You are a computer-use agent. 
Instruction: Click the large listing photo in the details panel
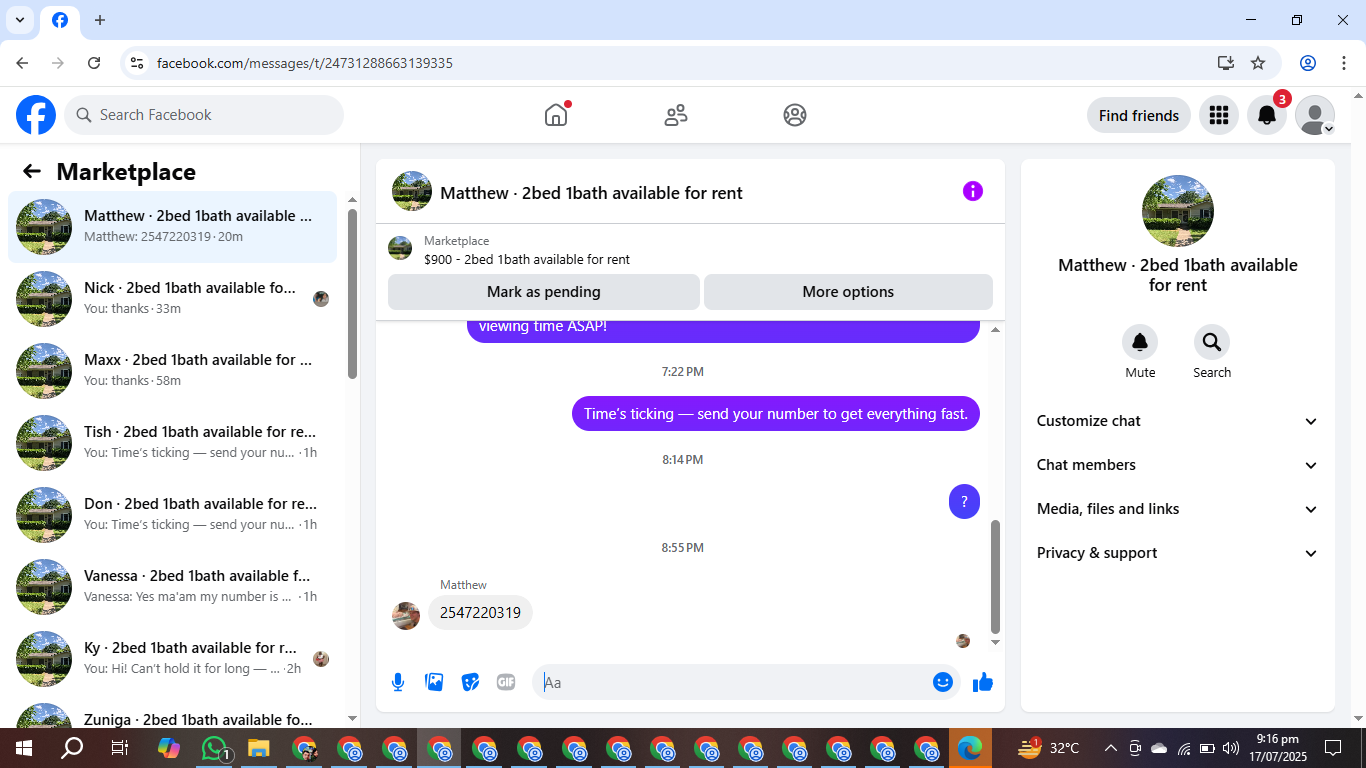[1178, 211]
